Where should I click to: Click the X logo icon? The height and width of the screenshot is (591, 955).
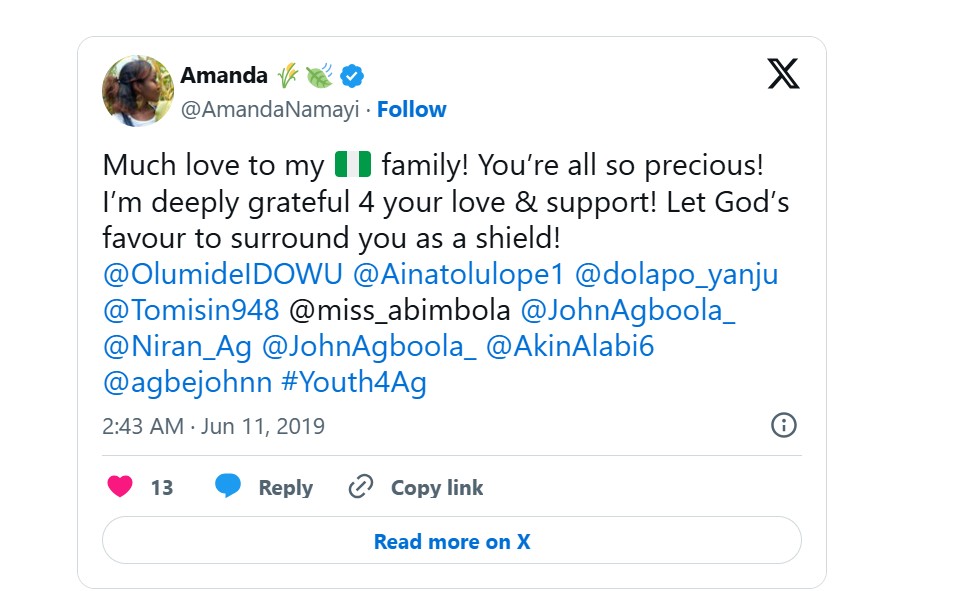coord(783,73)
